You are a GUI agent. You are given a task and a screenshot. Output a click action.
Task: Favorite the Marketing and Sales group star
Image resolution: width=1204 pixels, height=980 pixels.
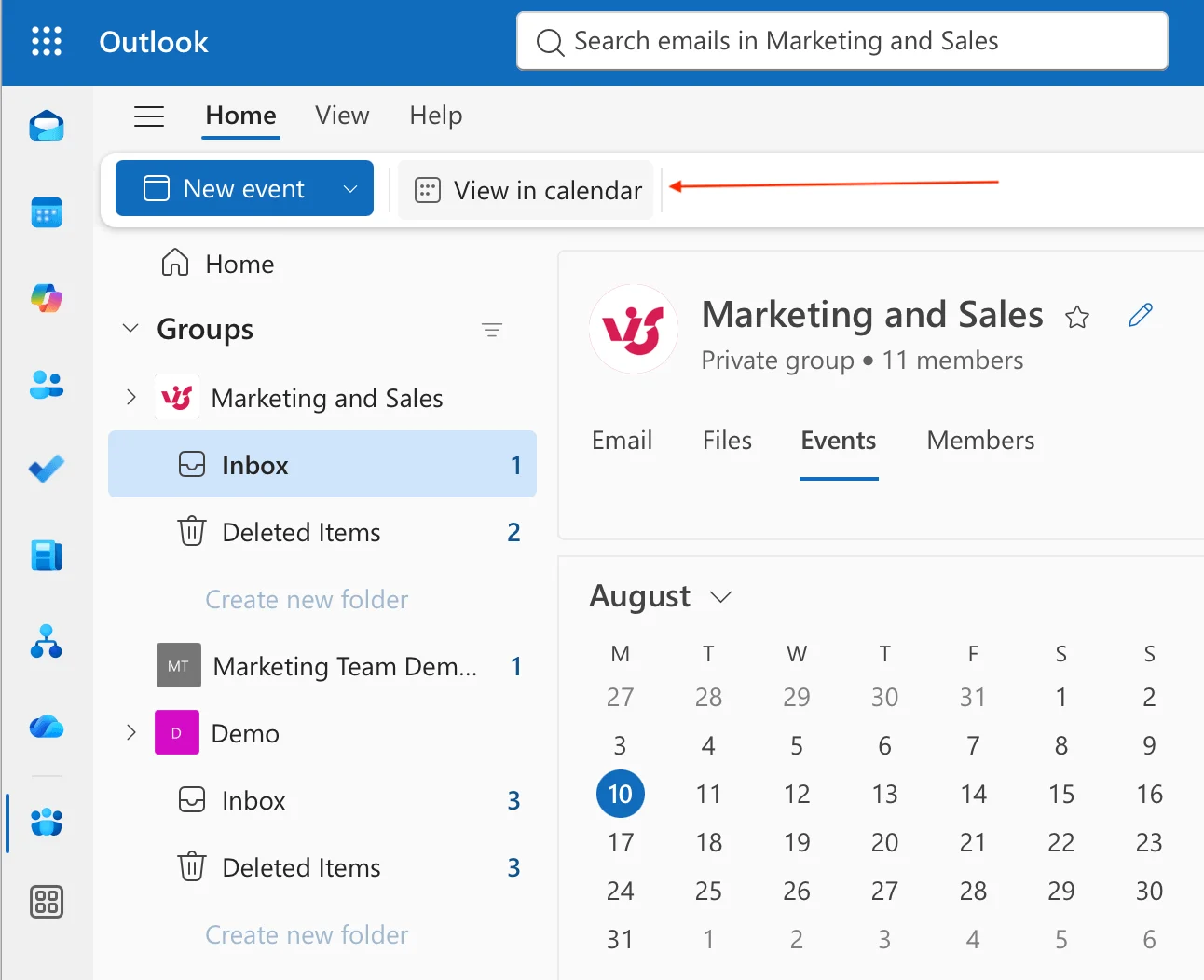point(1077,317)
